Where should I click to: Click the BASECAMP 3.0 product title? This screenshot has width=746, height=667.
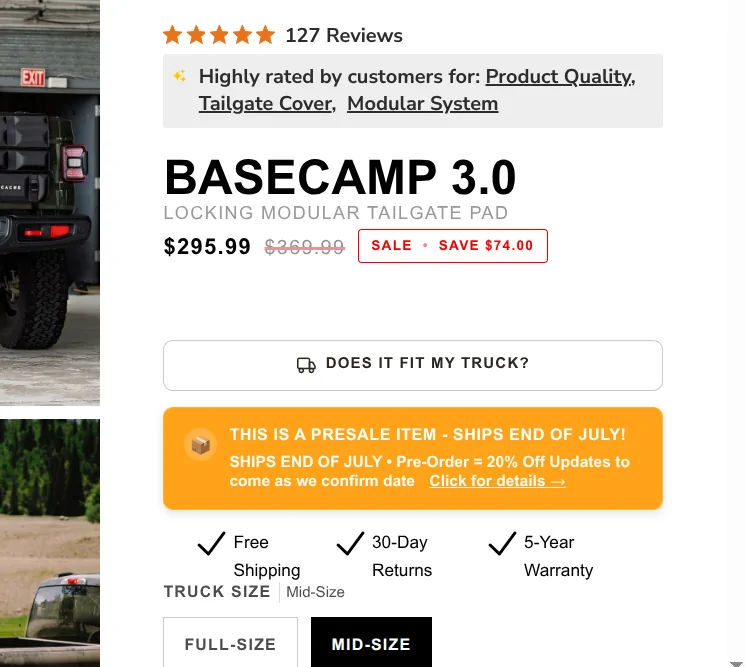[340, 177]
